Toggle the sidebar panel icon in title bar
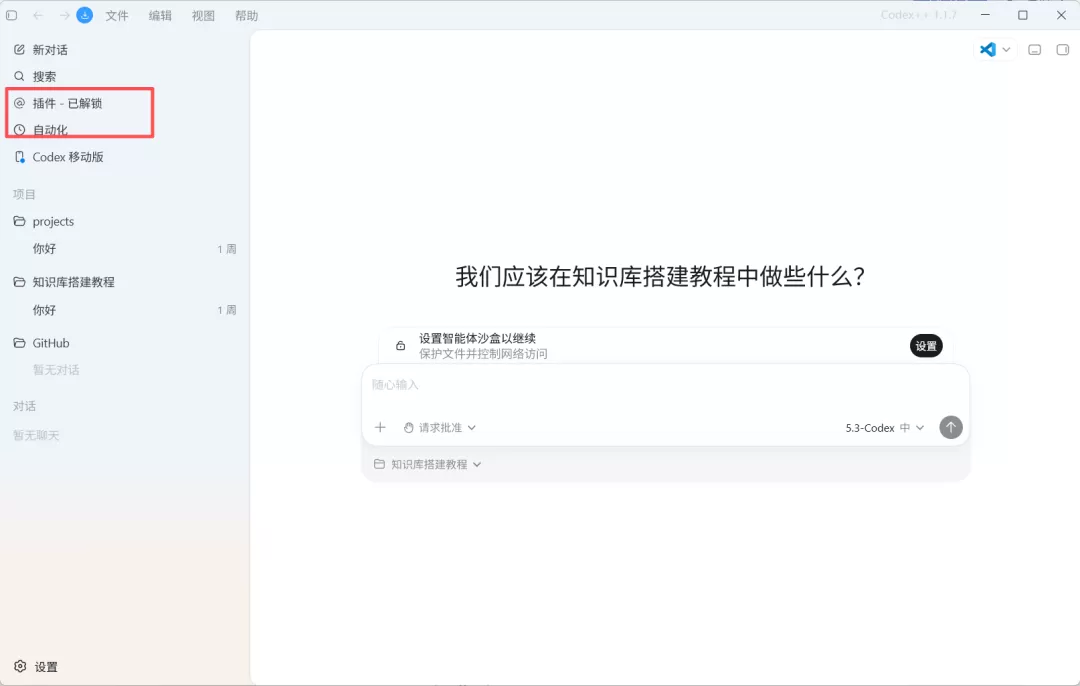Screen dimensions: 1080x686 point(12,15)
